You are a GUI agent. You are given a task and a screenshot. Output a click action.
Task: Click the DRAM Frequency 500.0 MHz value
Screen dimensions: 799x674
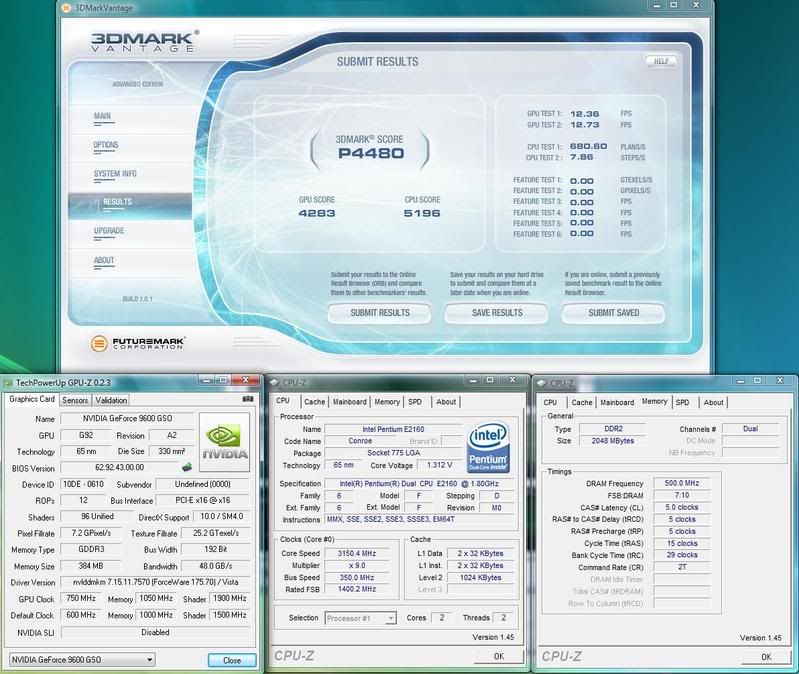coord(682,483)
